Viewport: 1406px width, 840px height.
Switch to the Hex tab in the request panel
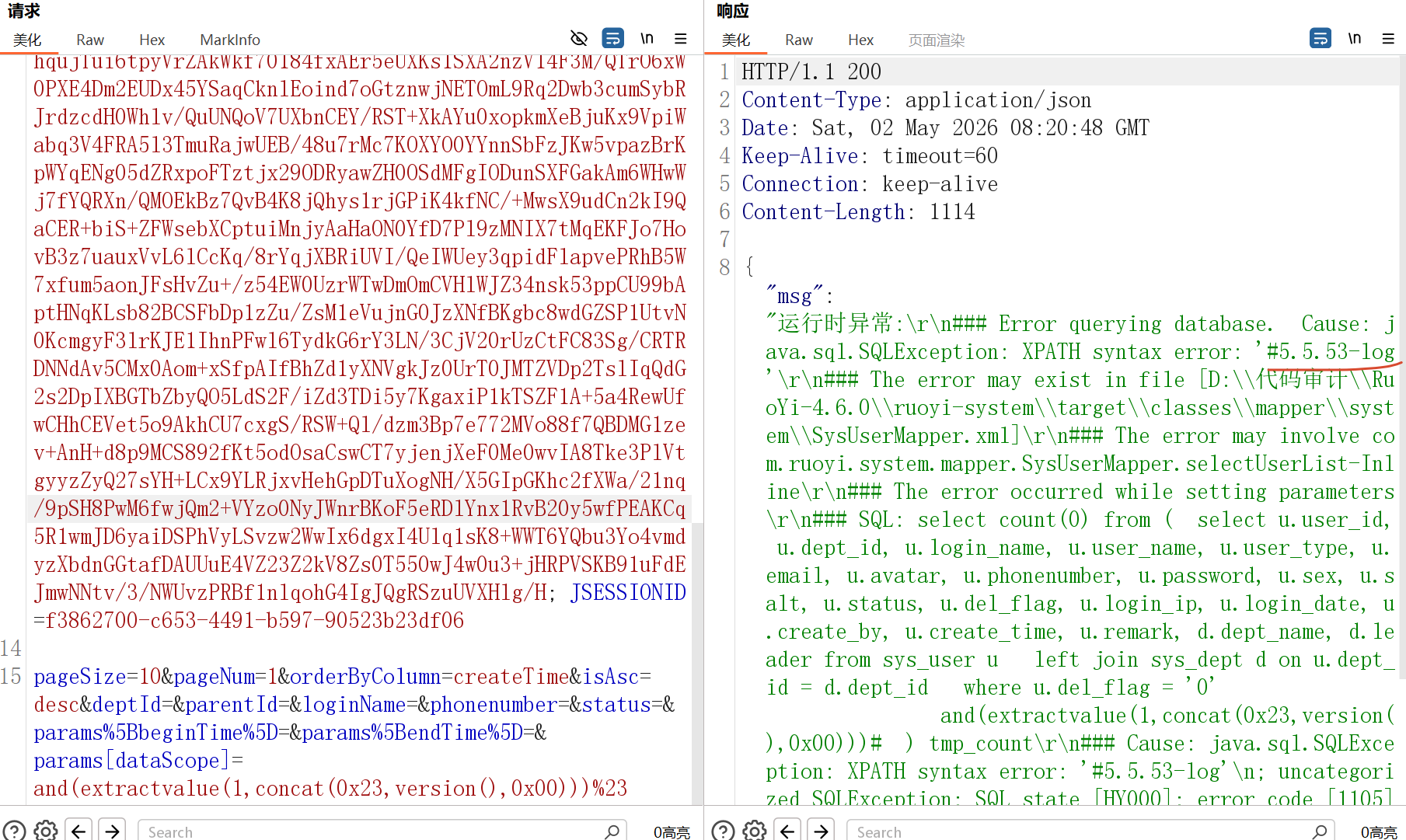pyautogui.click(x=152, y=40)
